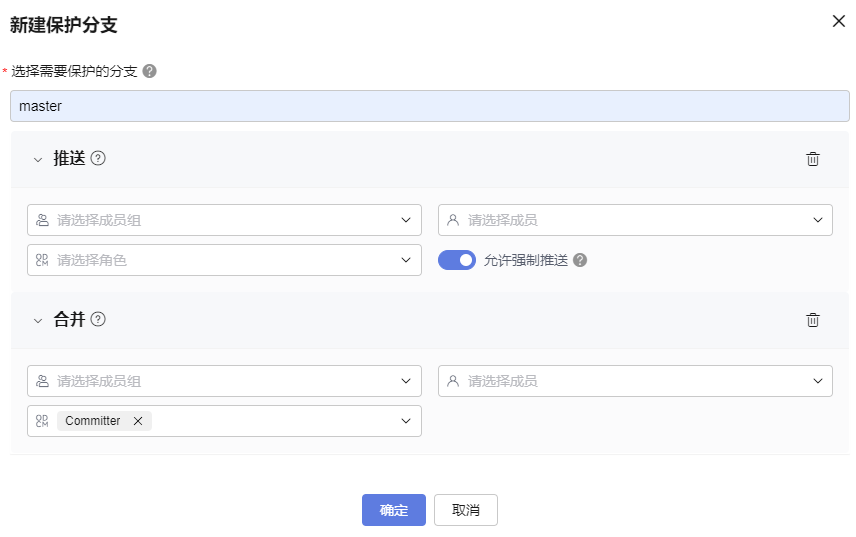Collapse the 合并 section

(38, 321)
